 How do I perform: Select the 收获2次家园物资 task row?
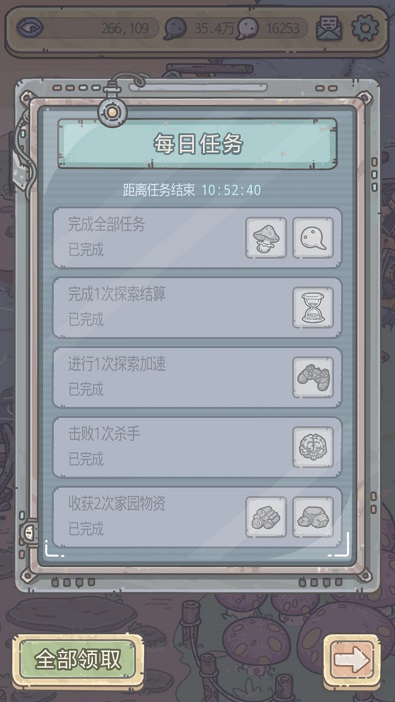[197, 517]
